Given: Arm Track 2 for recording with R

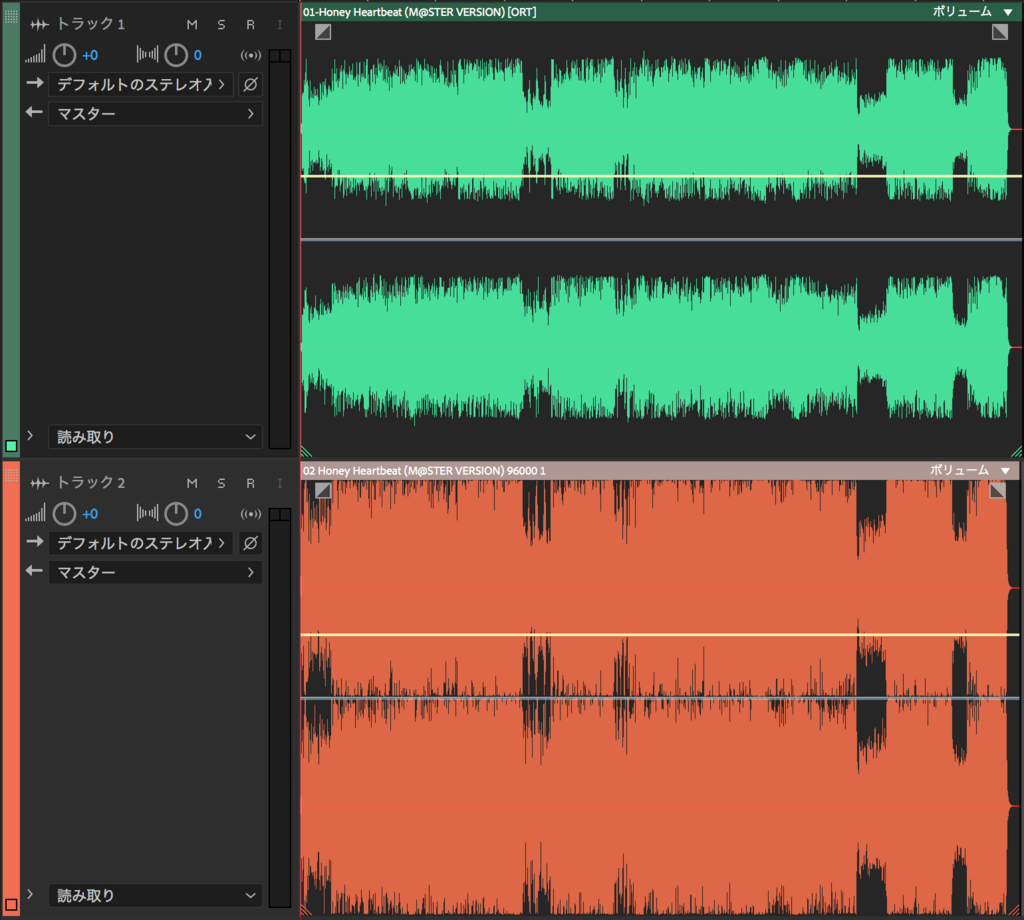Looking at the screenshot, I should coord(251,483).
